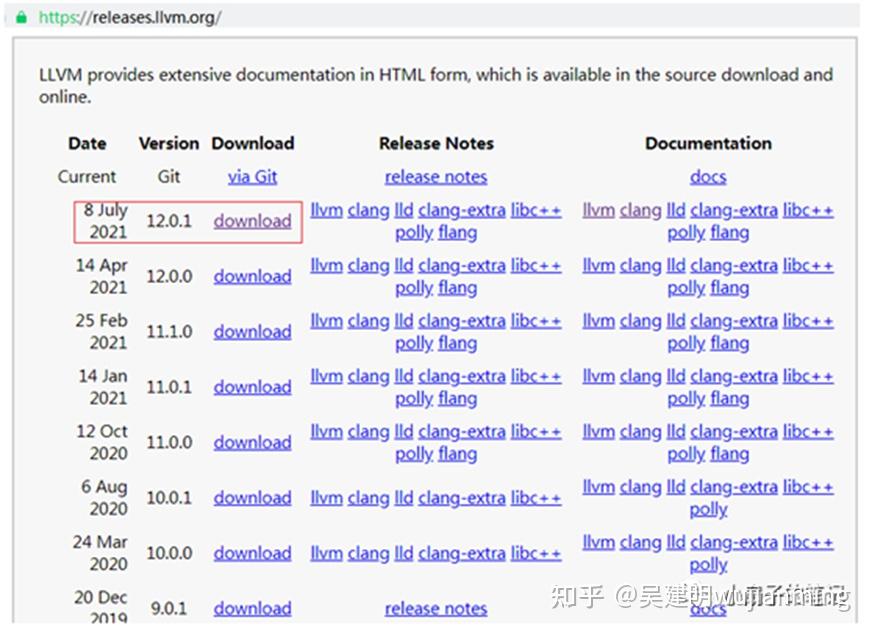Open llvm release notes for 12.0.1
This screenshot has height=634, width=872.
pyautogui.click(x=326, y=210)
